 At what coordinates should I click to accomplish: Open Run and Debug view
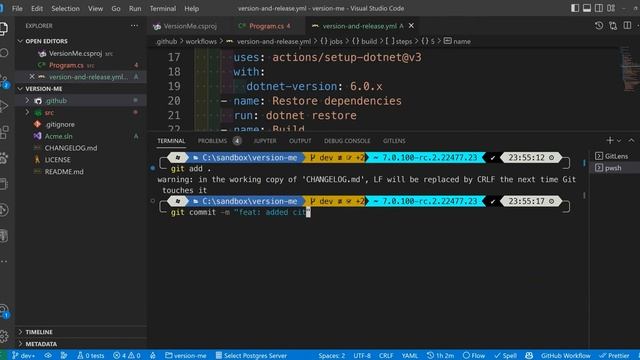(x=4, y=106)
